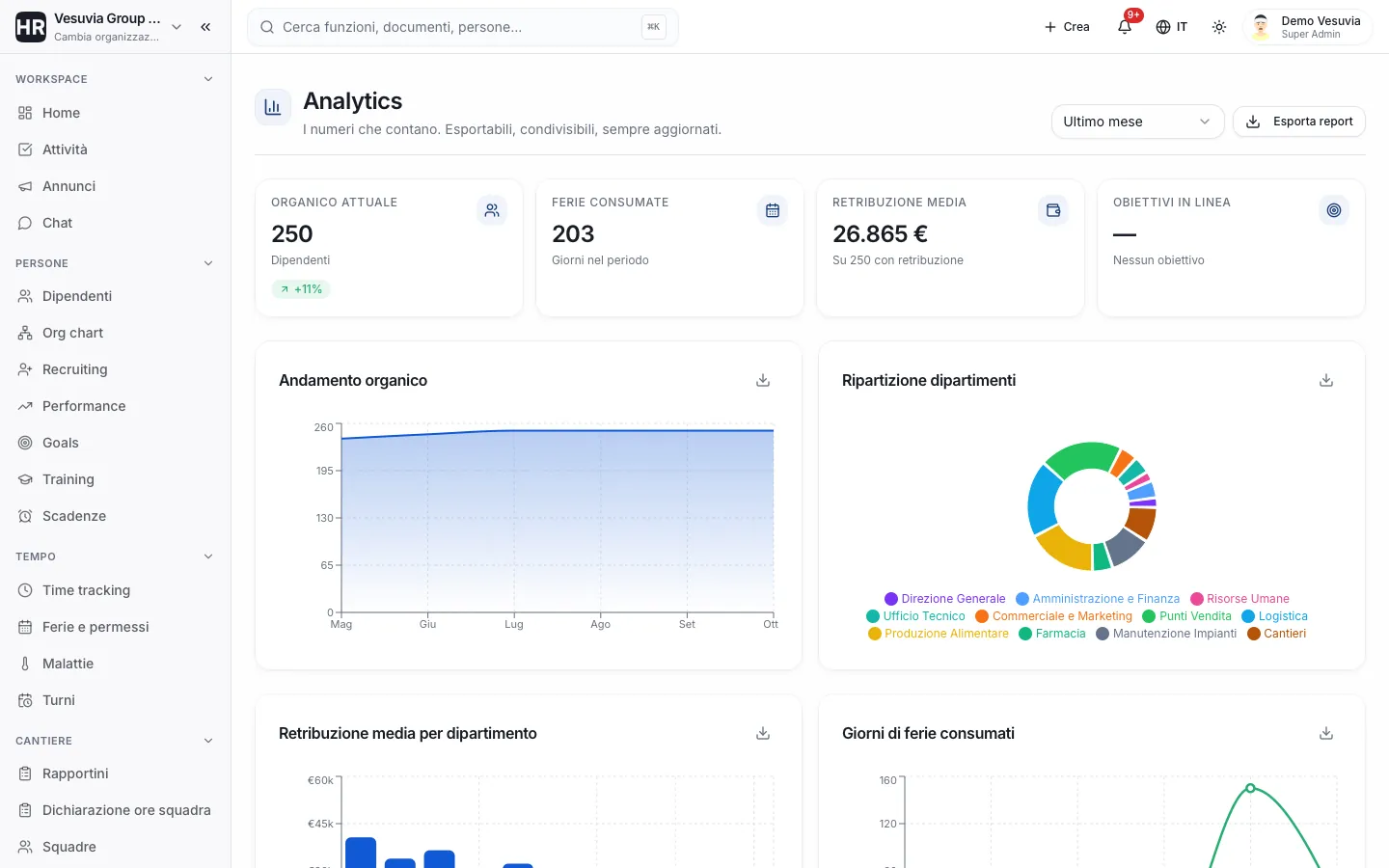Viewport: 1389px width, 868px height.
Task: Open Rapportini in the sidebar
Action: [x=116, y=773]
